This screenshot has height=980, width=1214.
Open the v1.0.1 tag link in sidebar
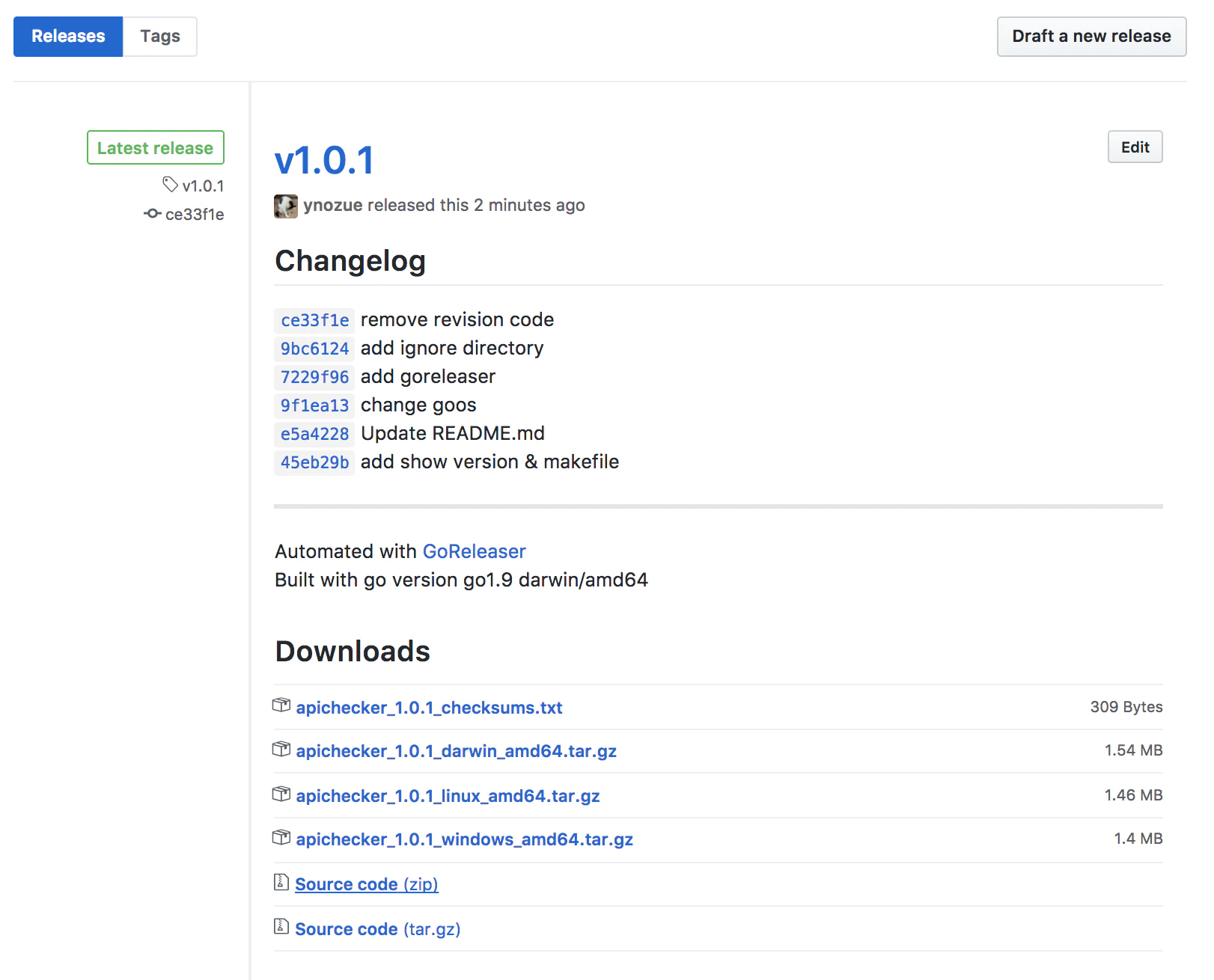tap(203, 186)
